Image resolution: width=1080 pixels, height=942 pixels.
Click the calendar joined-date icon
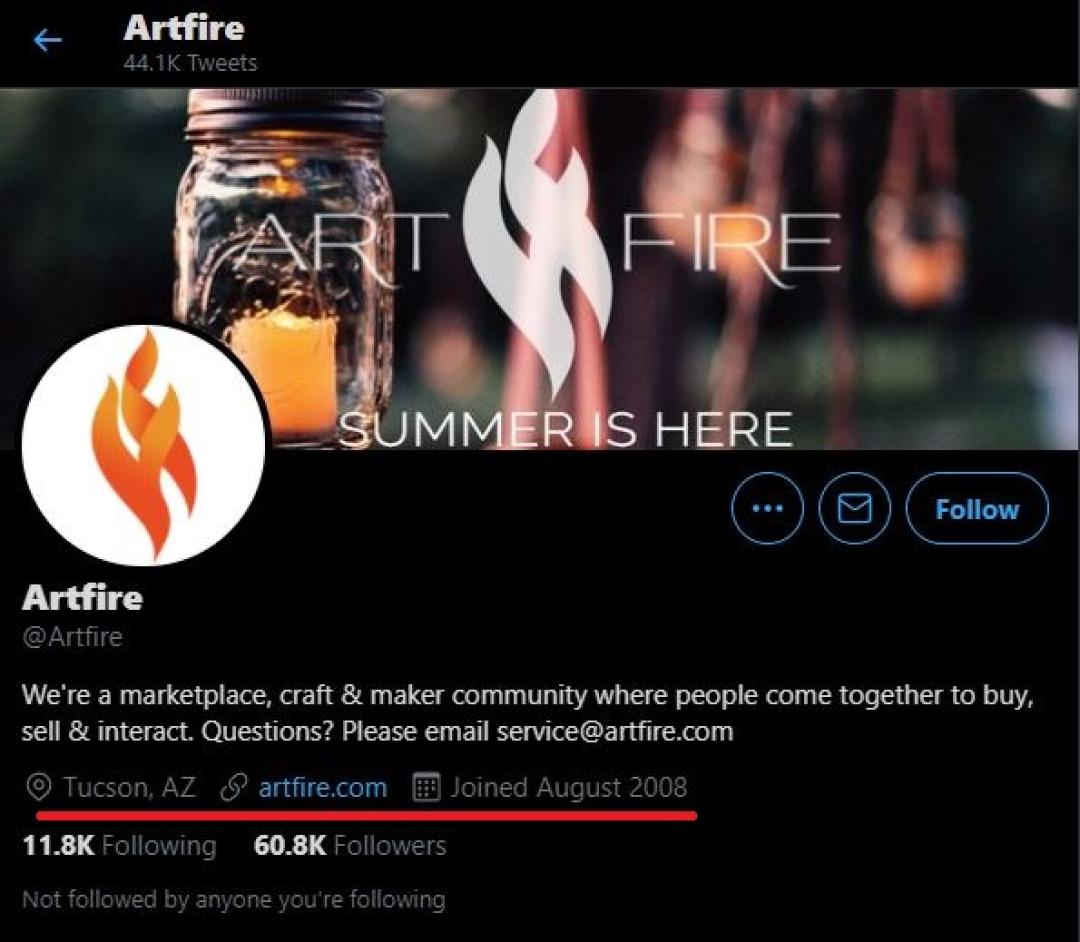click(426, 787)
